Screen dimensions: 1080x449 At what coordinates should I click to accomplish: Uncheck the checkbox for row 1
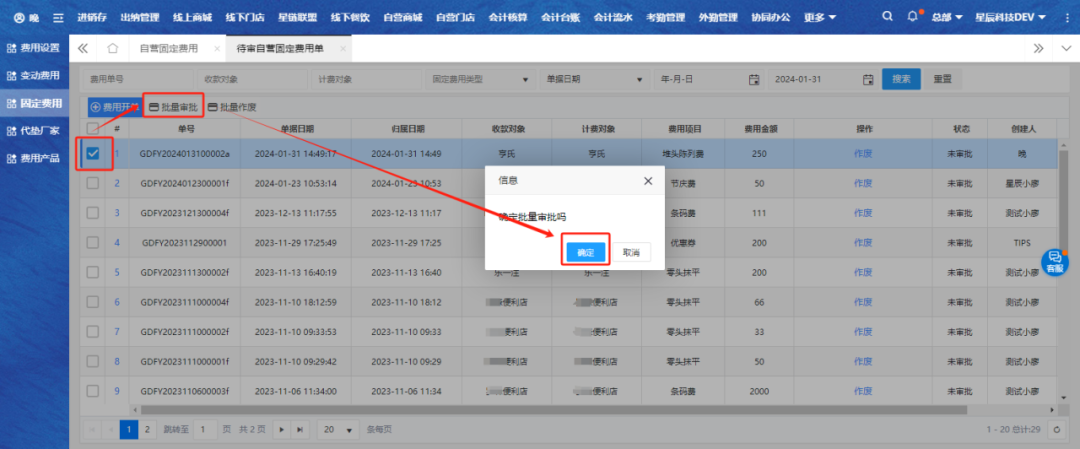coord(93,154)
